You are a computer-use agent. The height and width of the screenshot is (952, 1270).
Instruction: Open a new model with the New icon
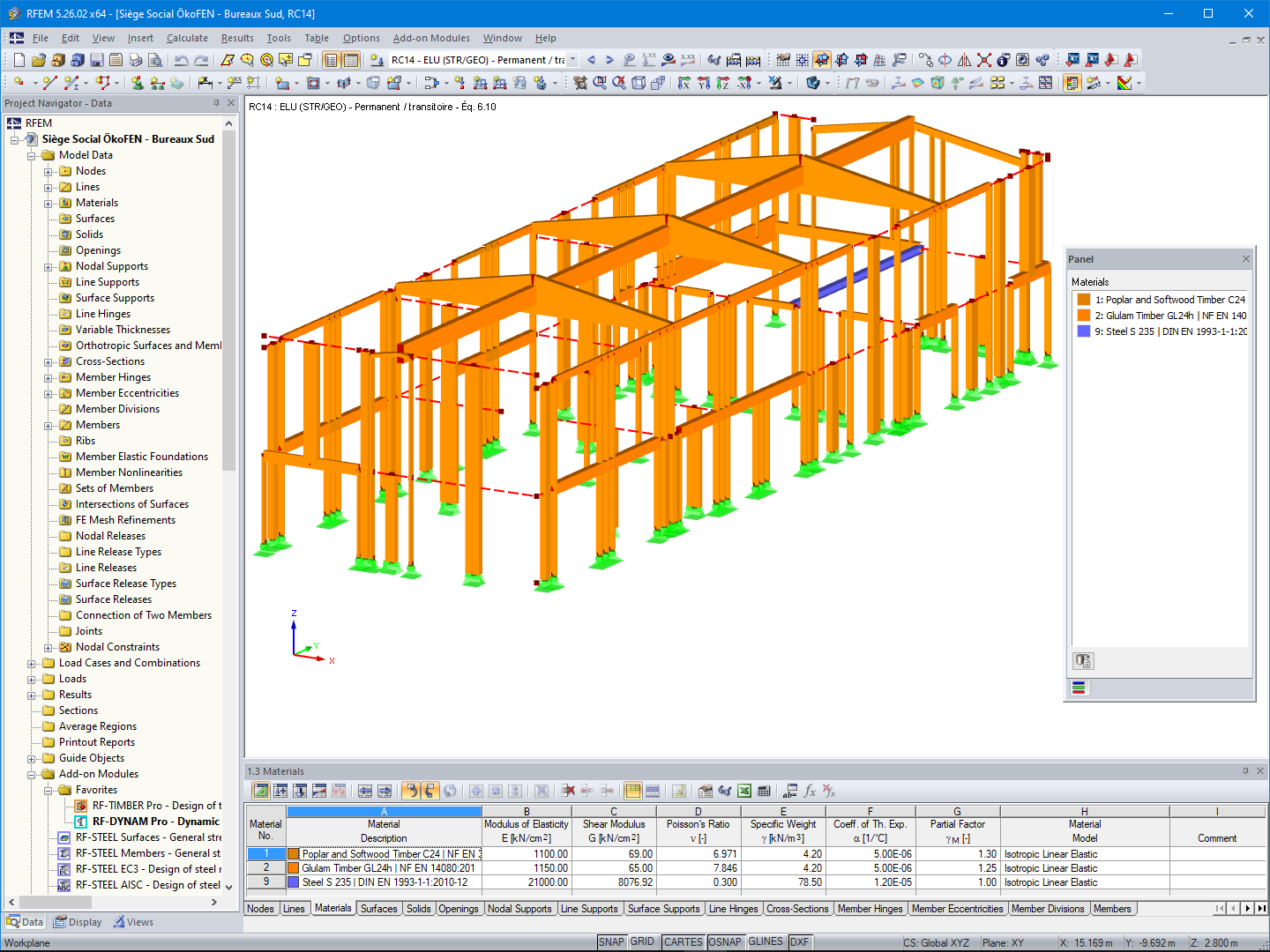(19, 59)
